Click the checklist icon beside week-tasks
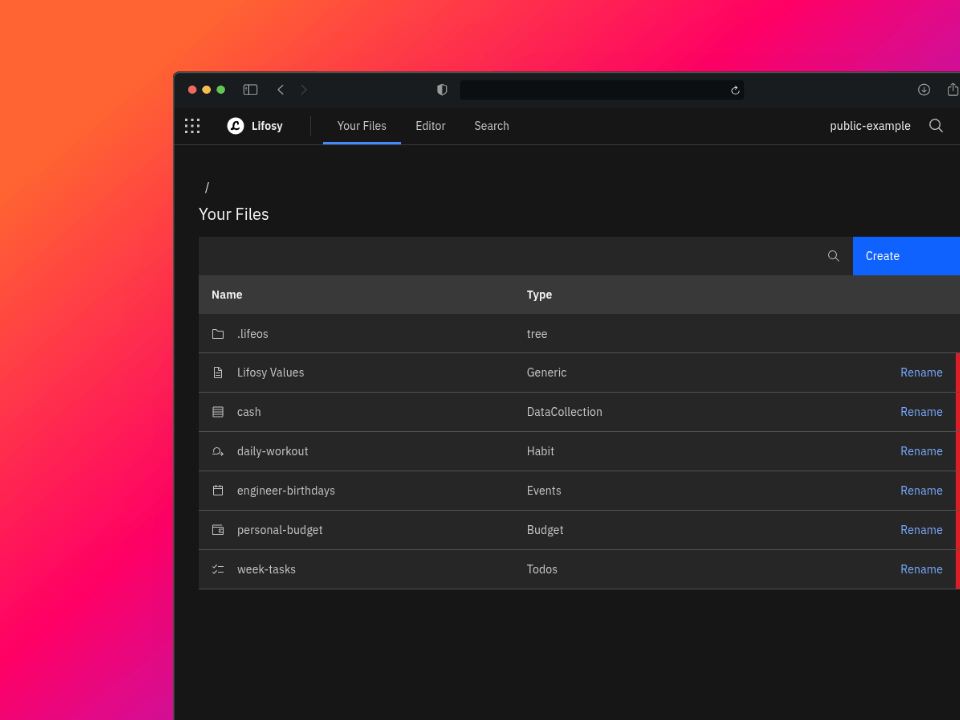The width and height of the screenshot is (960, 720). click(x=218, y=570)
